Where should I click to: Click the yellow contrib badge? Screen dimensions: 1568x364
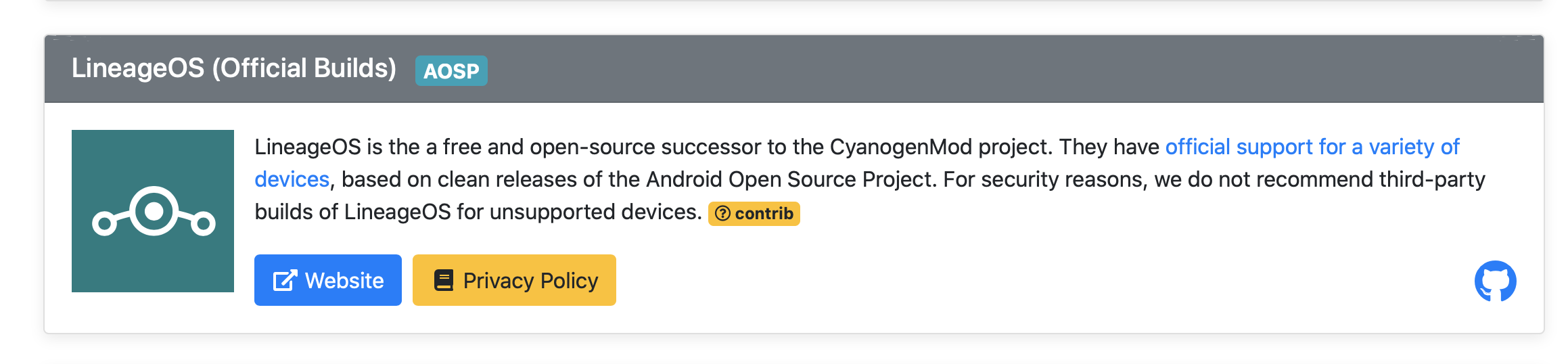pyautogui.click(x=754, y=214)
